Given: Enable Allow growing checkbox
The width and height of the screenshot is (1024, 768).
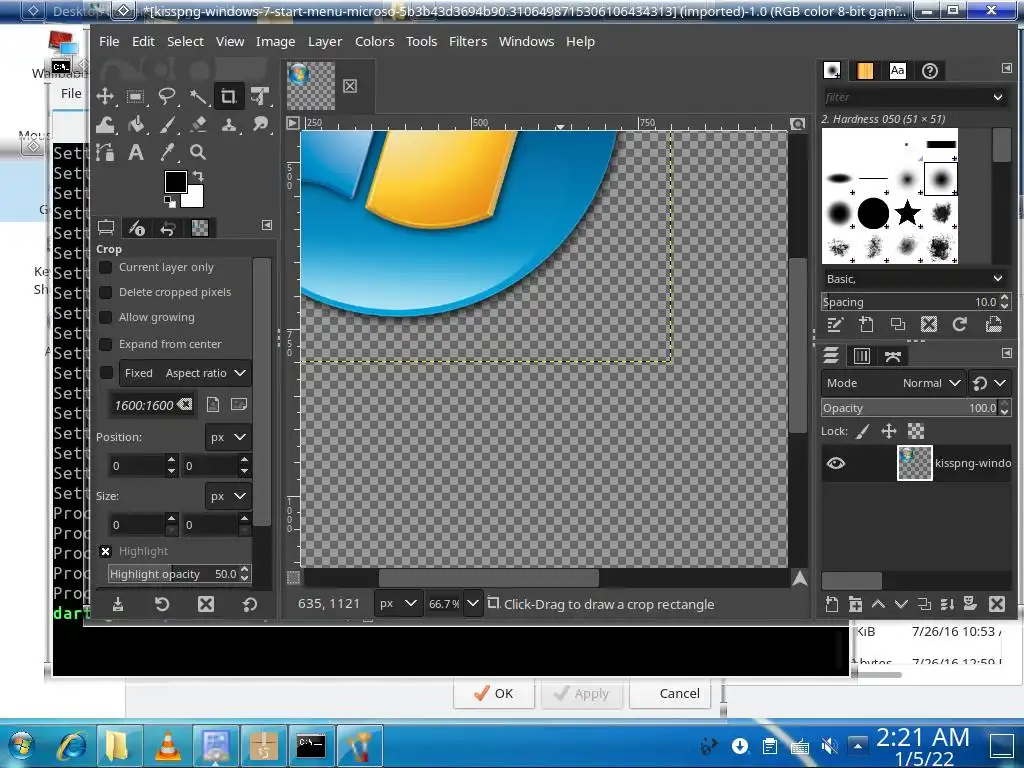Looking at the screenshot, I should [105, 317].
